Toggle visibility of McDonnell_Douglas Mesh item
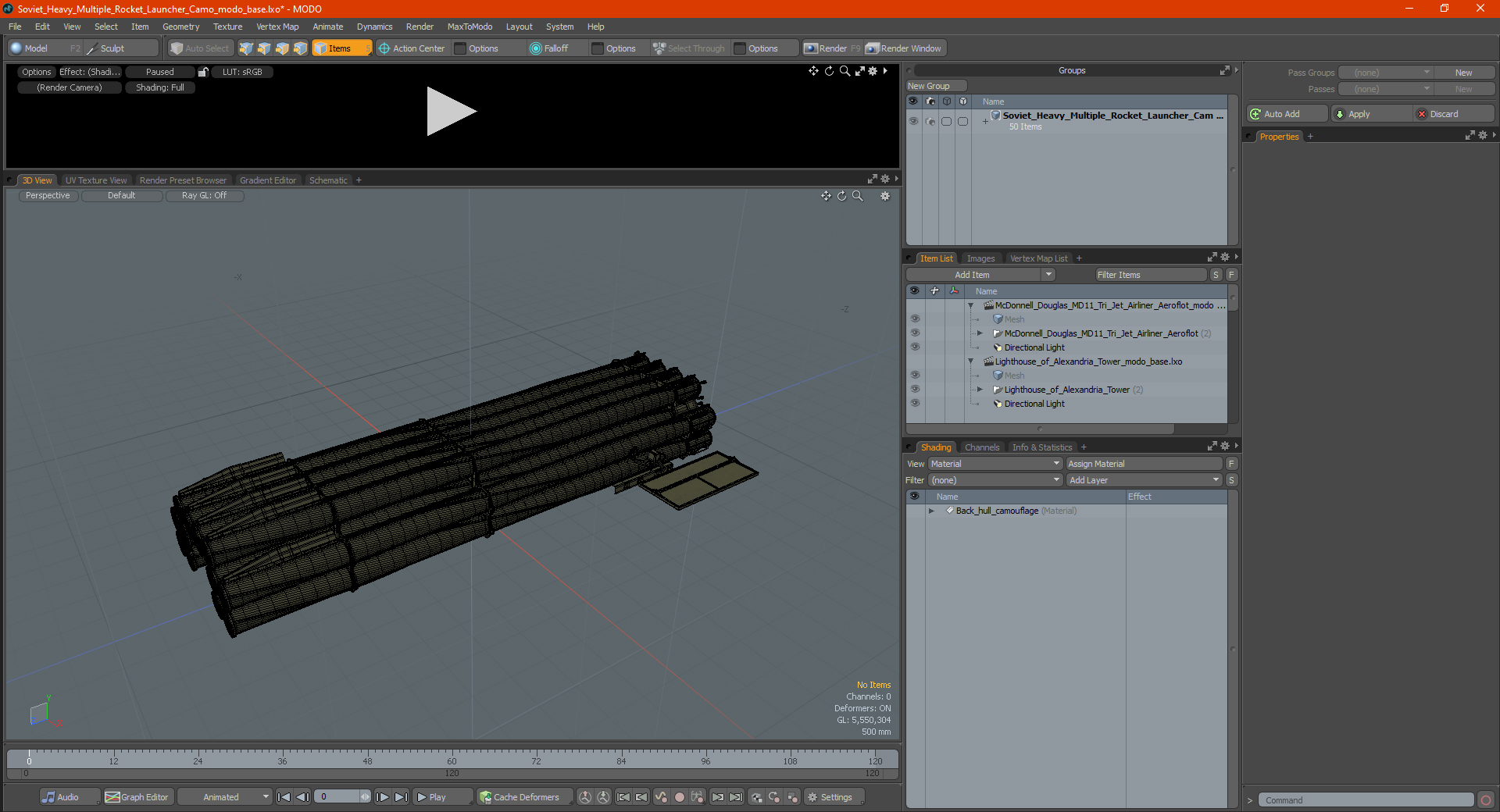 coord(915,319)
